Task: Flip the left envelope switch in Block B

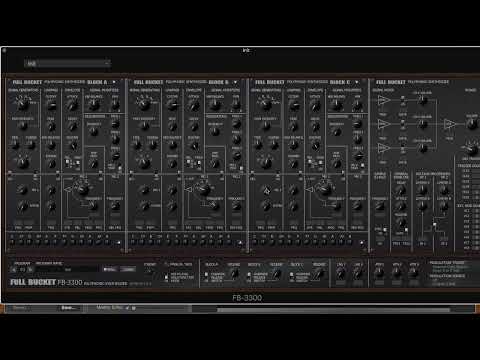Action: 189,163
